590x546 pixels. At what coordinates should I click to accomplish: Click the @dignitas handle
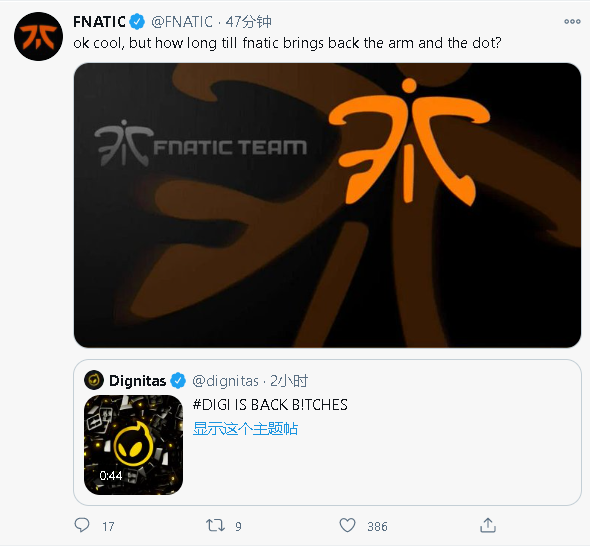225,381
